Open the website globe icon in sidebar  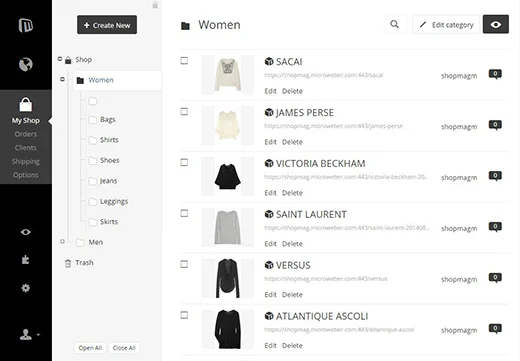(26, 64)
